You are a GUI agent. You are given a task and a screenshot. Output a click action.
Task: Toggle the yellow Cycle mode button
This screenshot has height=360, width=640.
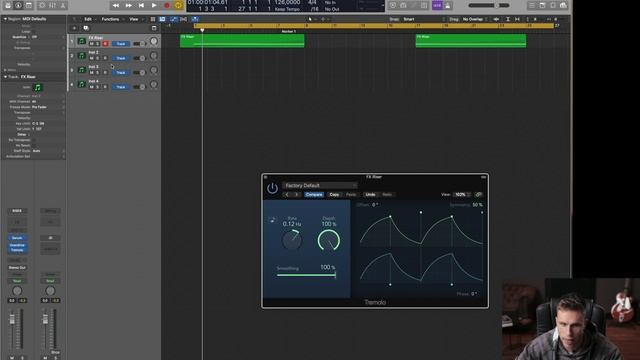coord(178,5)
